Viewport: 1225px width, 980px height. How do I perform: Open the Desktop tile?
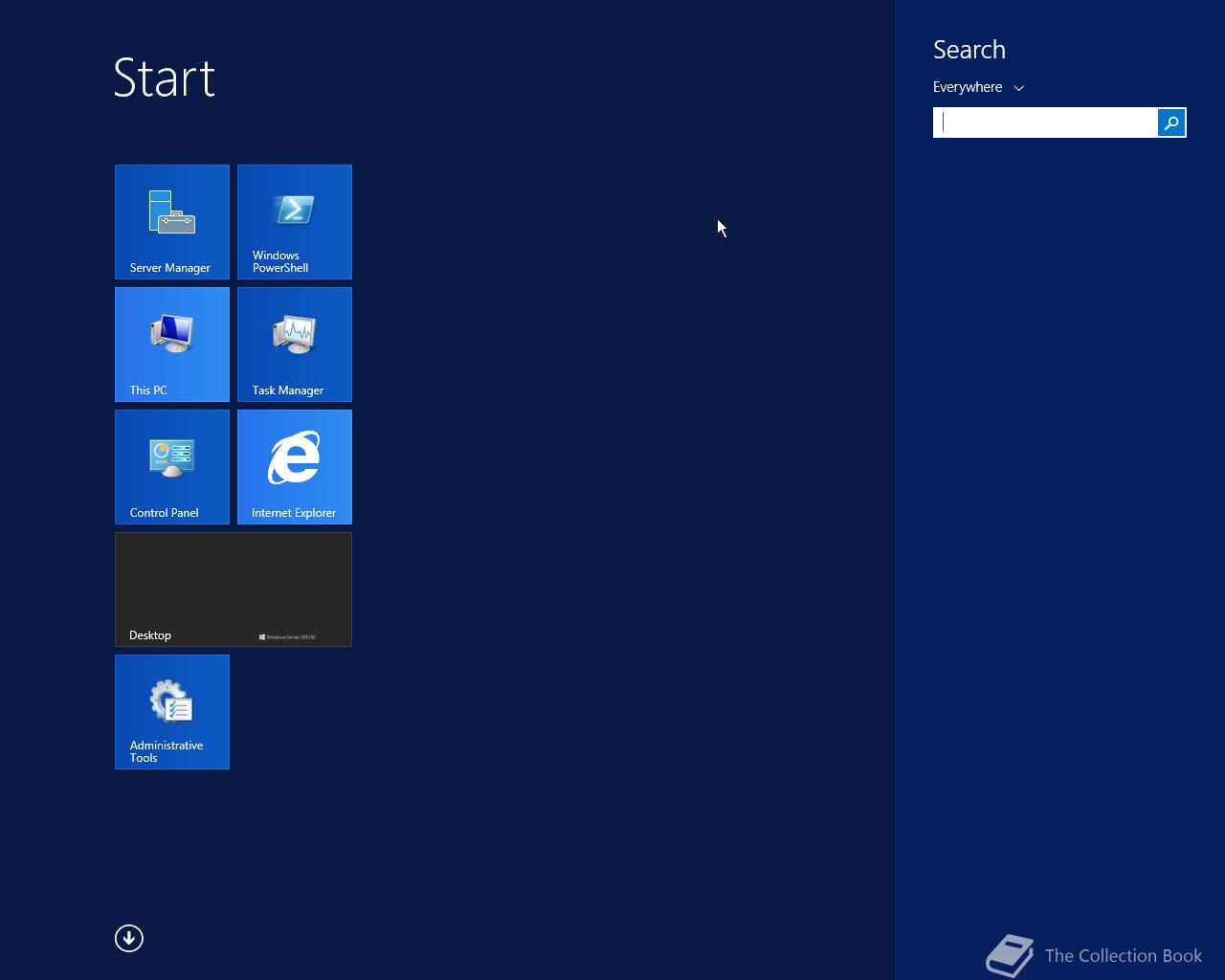[234, 590]
